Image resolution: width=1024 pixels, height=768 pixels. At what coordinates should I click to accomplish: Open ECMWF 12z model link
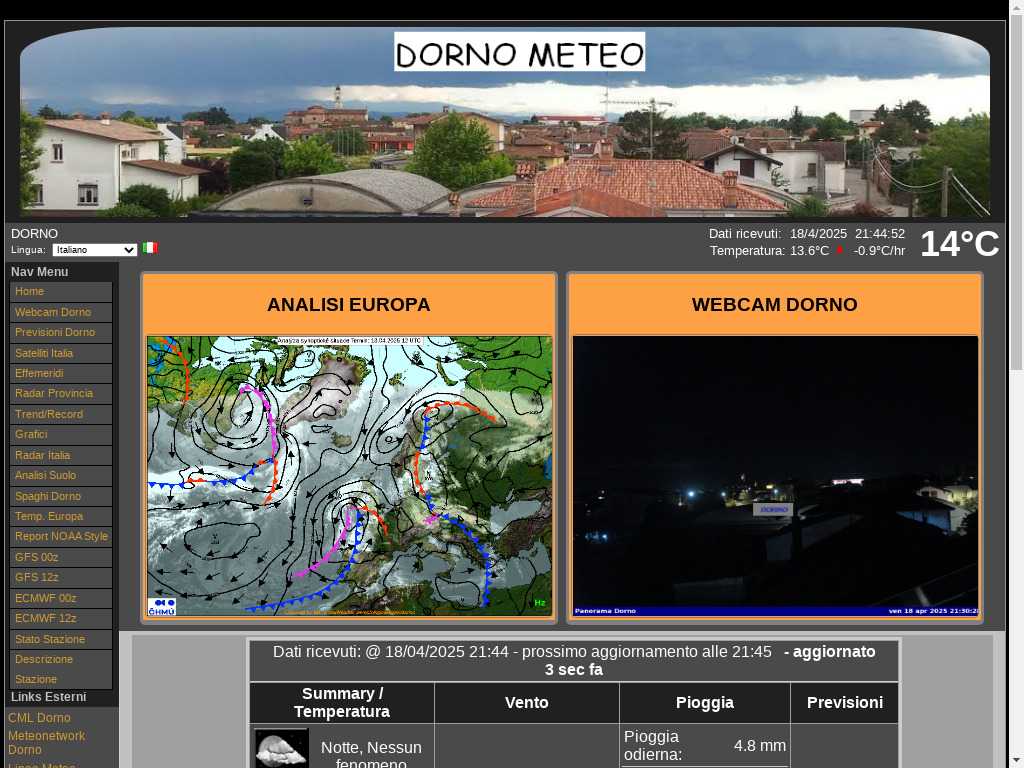[61, 618]
